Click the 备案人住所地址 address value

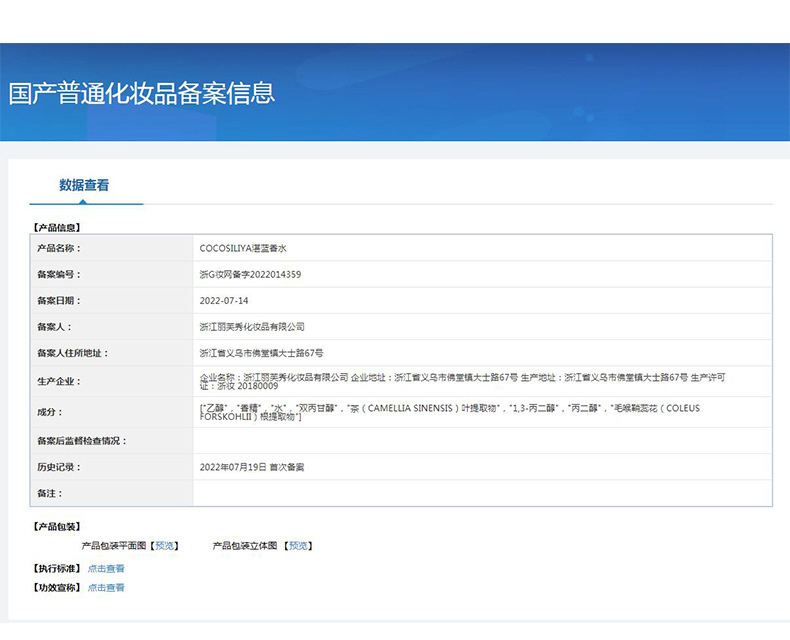coord(261,353)
